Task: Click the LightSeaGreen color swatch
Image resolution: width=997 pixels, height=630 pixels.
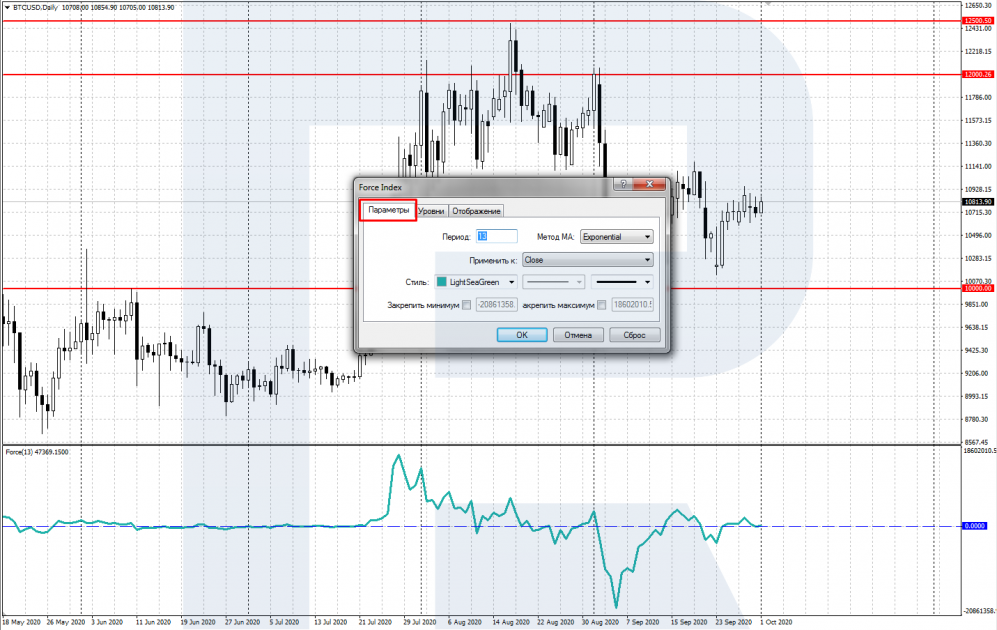Action: point(443,282)
